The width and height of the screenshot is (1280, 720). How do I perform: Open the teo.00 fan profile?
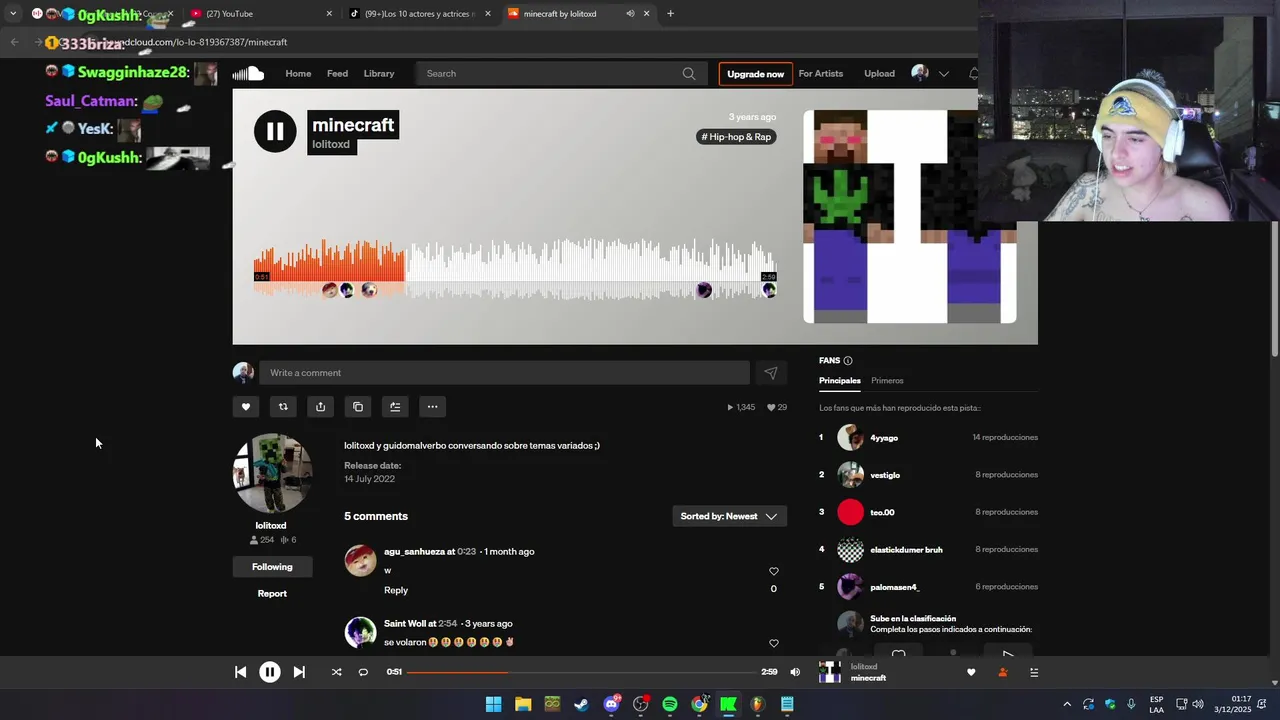(x=882, y=512)
